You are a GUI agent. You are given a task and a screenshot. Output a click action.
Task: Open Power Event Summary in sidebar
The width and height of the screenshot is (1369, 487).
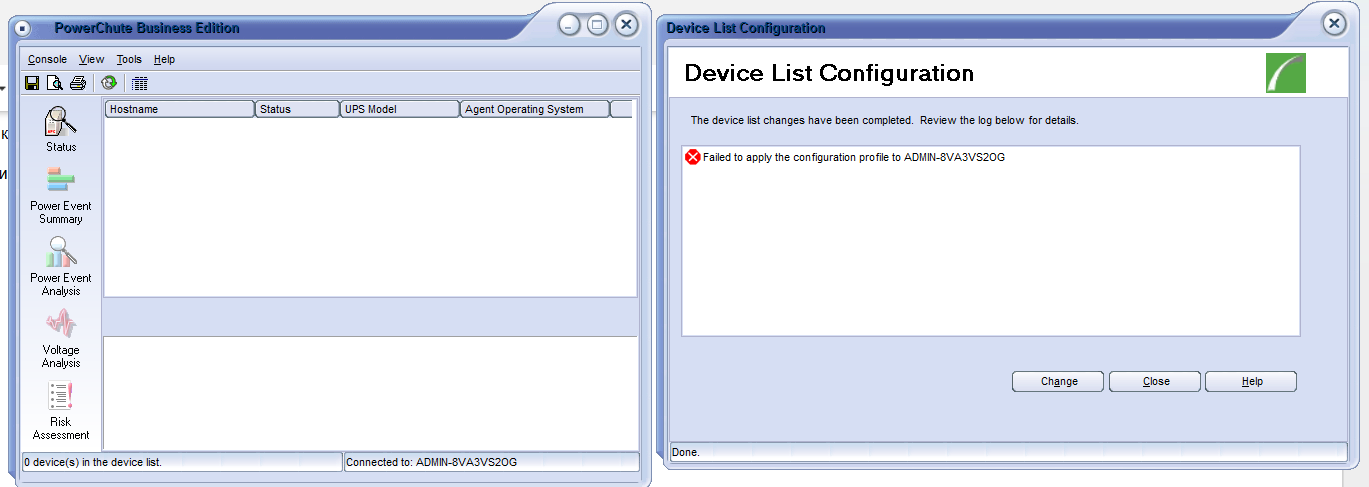61,195
